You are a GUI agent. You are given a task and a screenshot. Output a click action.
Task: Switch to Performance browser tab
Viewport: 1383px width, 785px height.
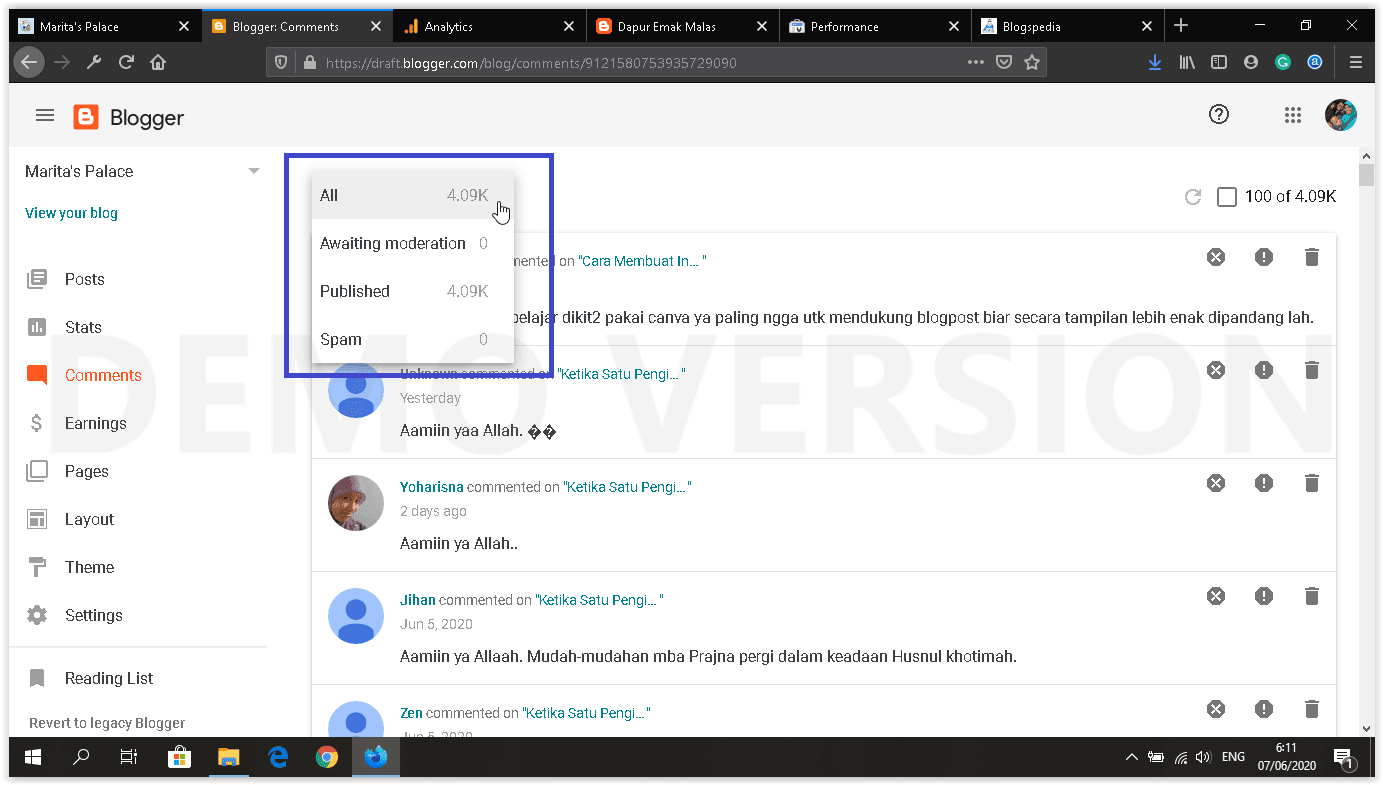point(876,26)
